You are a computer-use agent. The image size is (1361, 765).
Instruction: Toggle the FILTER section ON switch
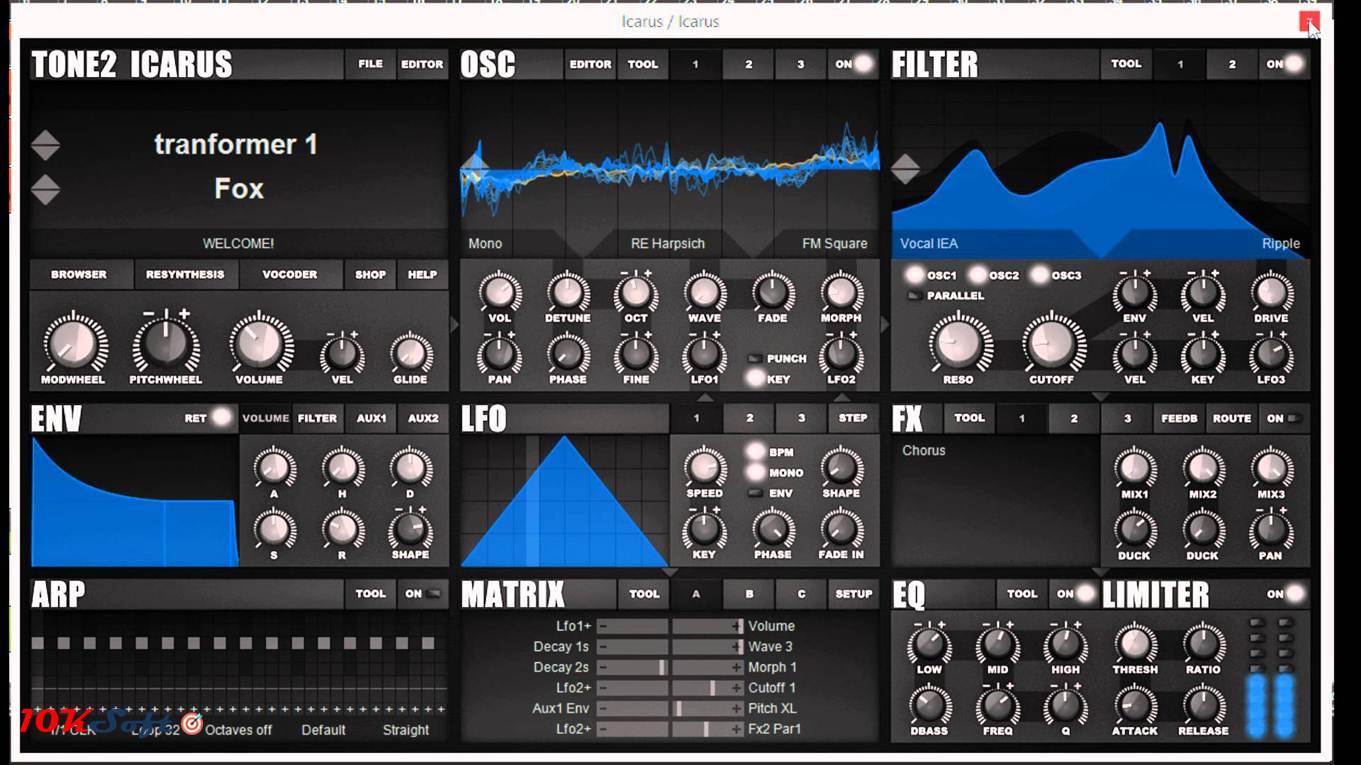pyautogui.click(x=1284, y=64)
